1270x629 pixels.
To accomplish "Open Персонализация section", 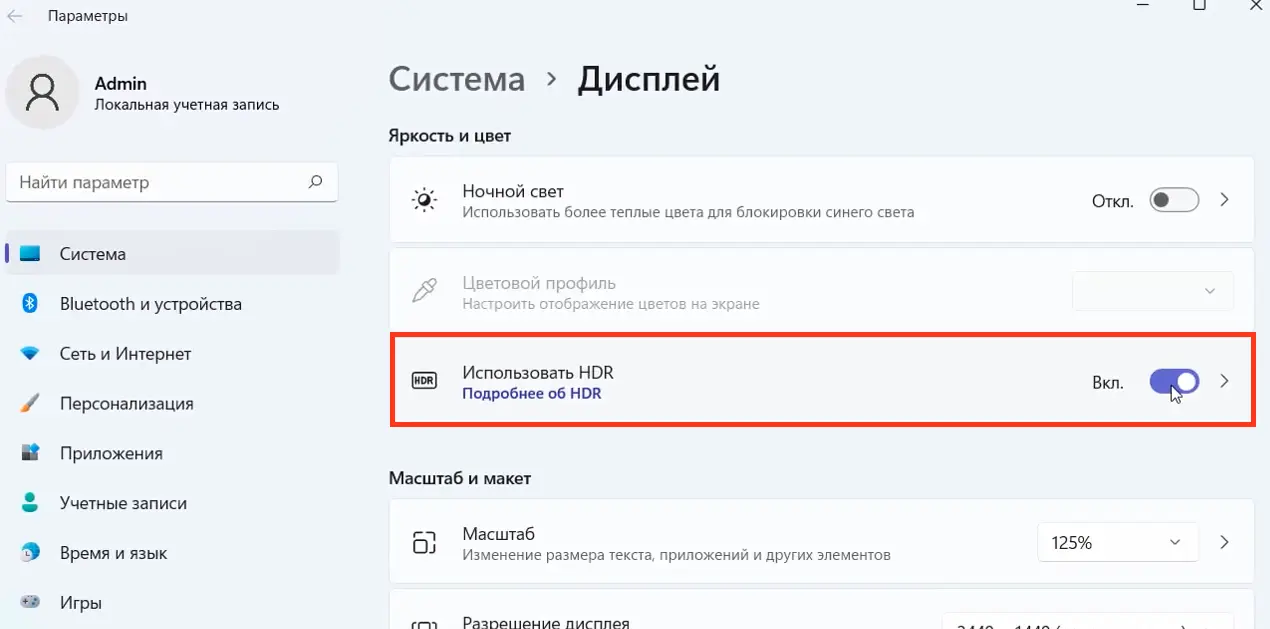I will click(x=172, y=404).
